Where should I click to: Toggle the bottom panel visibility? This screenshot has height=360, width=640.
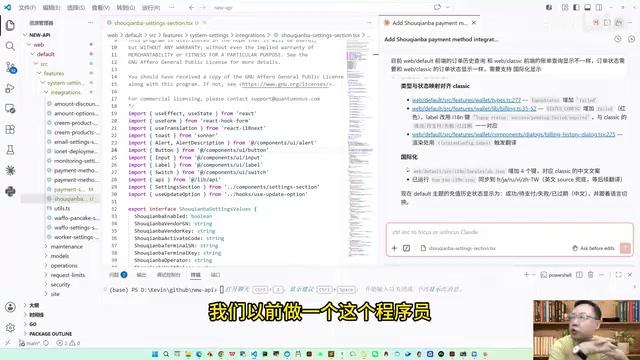tap(587, 7)
